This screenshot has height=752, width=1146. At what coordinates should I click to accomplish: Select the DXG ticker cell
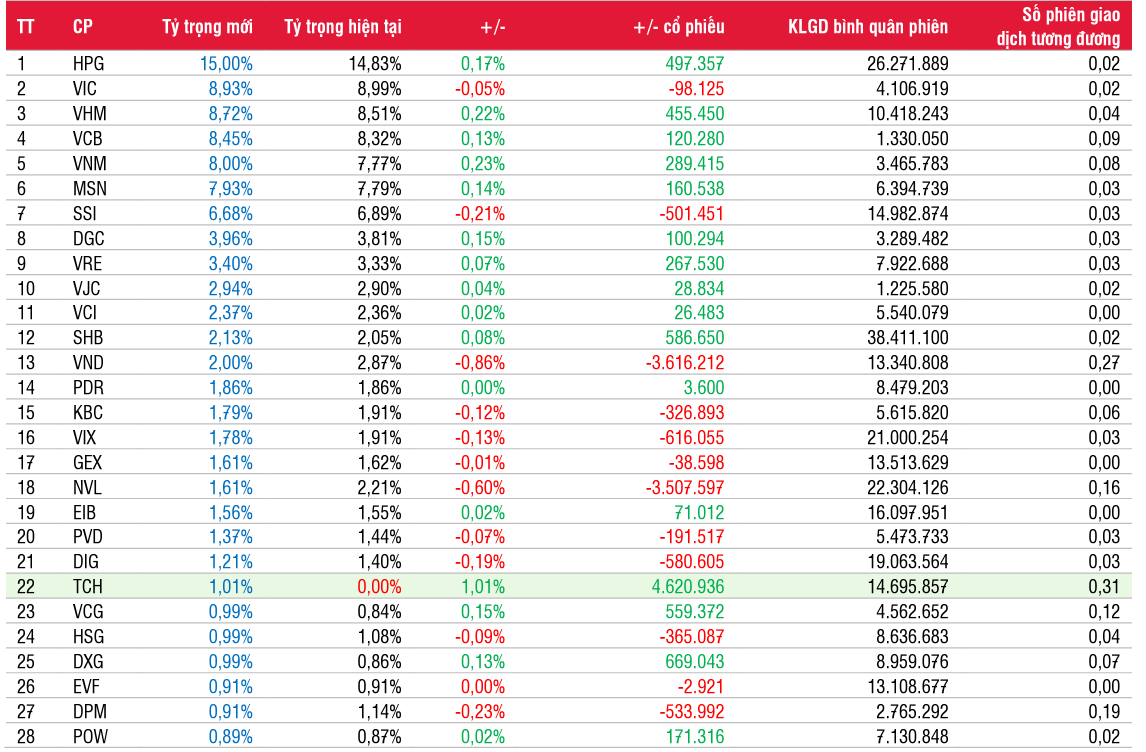pyautogui.click(x=88, y=662)
